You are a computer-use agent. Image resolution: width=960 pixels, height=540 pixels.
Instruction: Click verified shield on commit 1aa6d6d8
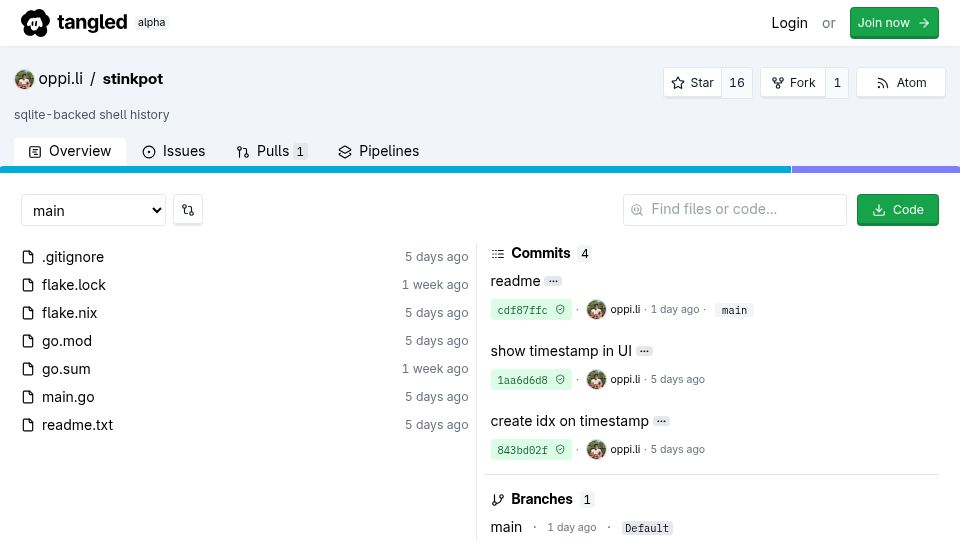[x=560, y=380]
